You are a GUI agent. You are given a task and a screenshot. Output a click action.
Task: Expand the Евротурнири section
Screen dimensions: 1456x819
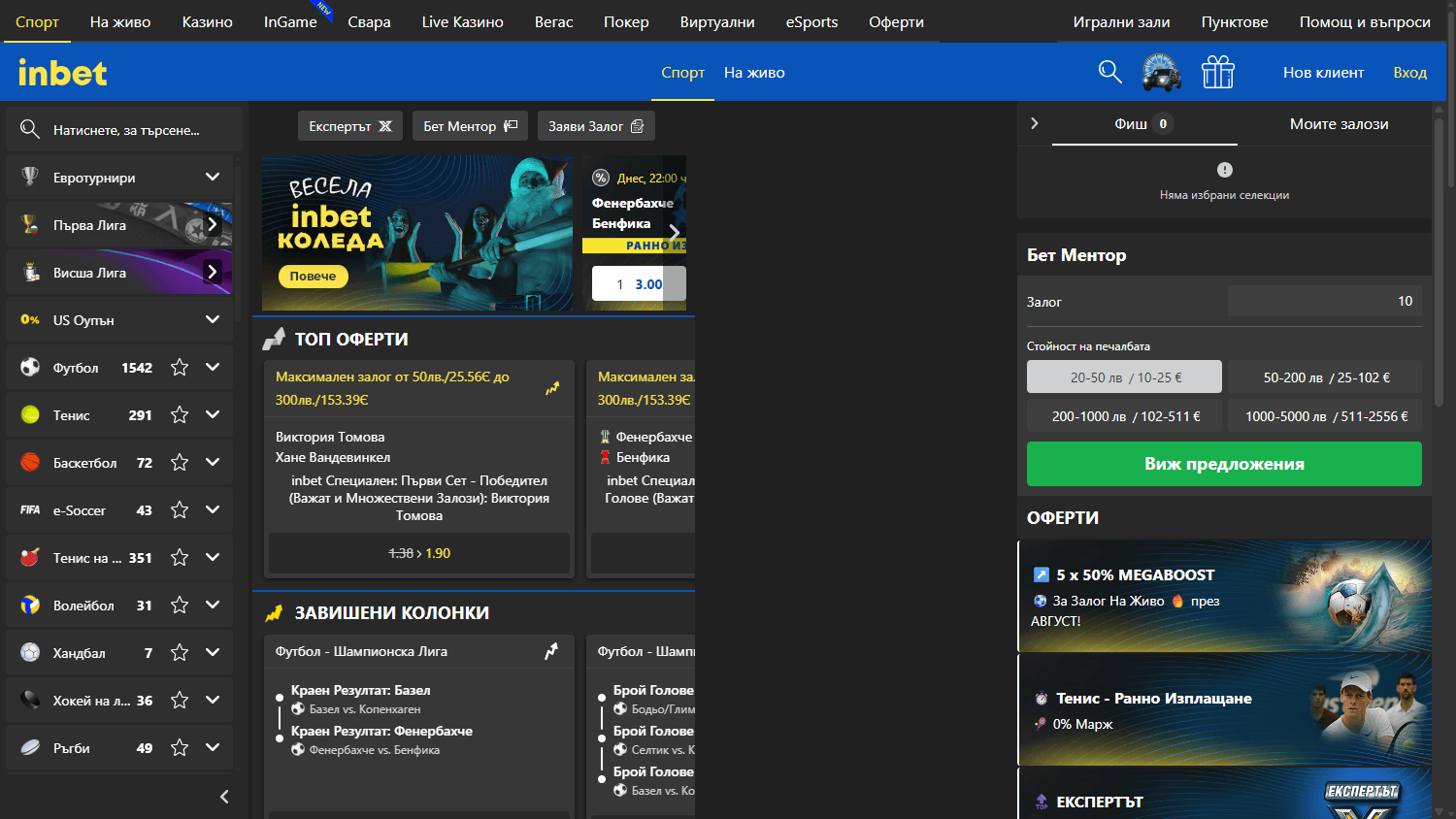213,177
